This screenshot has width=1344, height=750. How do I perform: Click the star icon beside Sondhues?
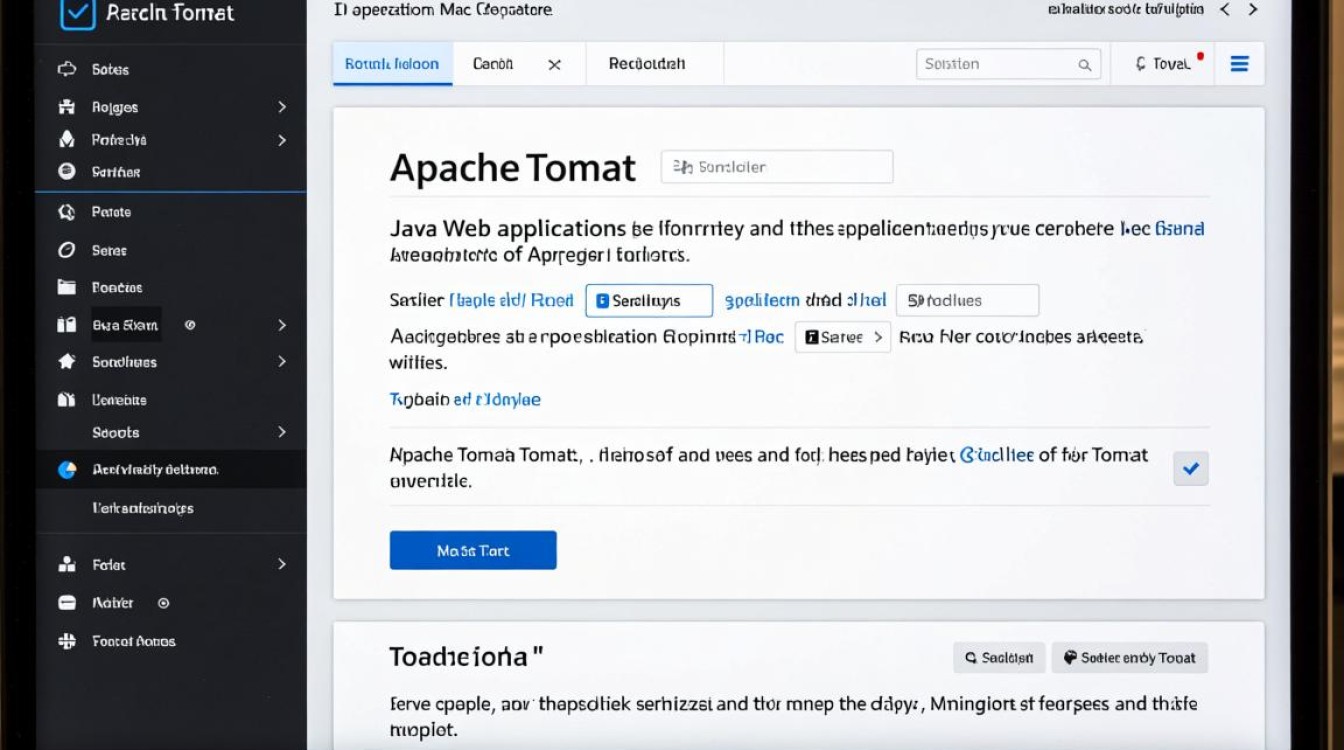[x=67, y=362]
